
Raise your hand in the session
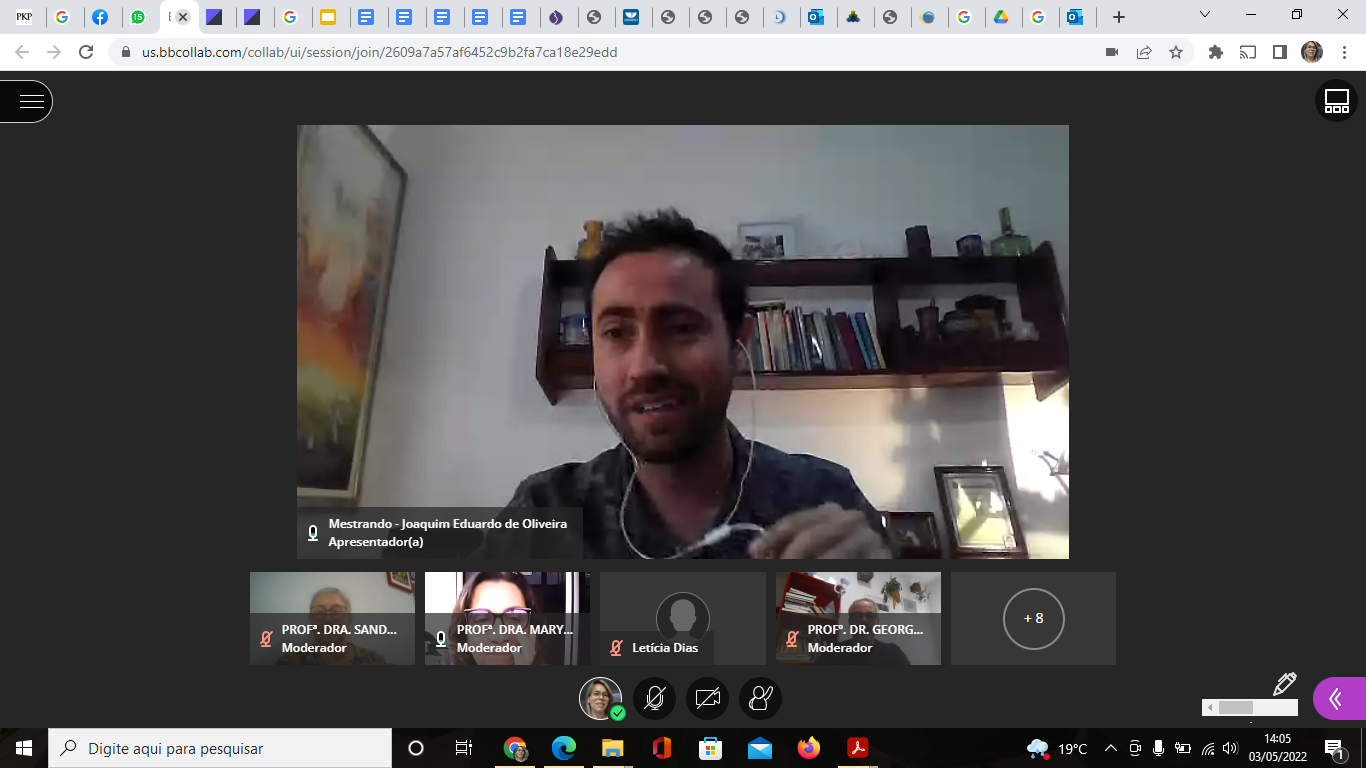click(760, 698)
